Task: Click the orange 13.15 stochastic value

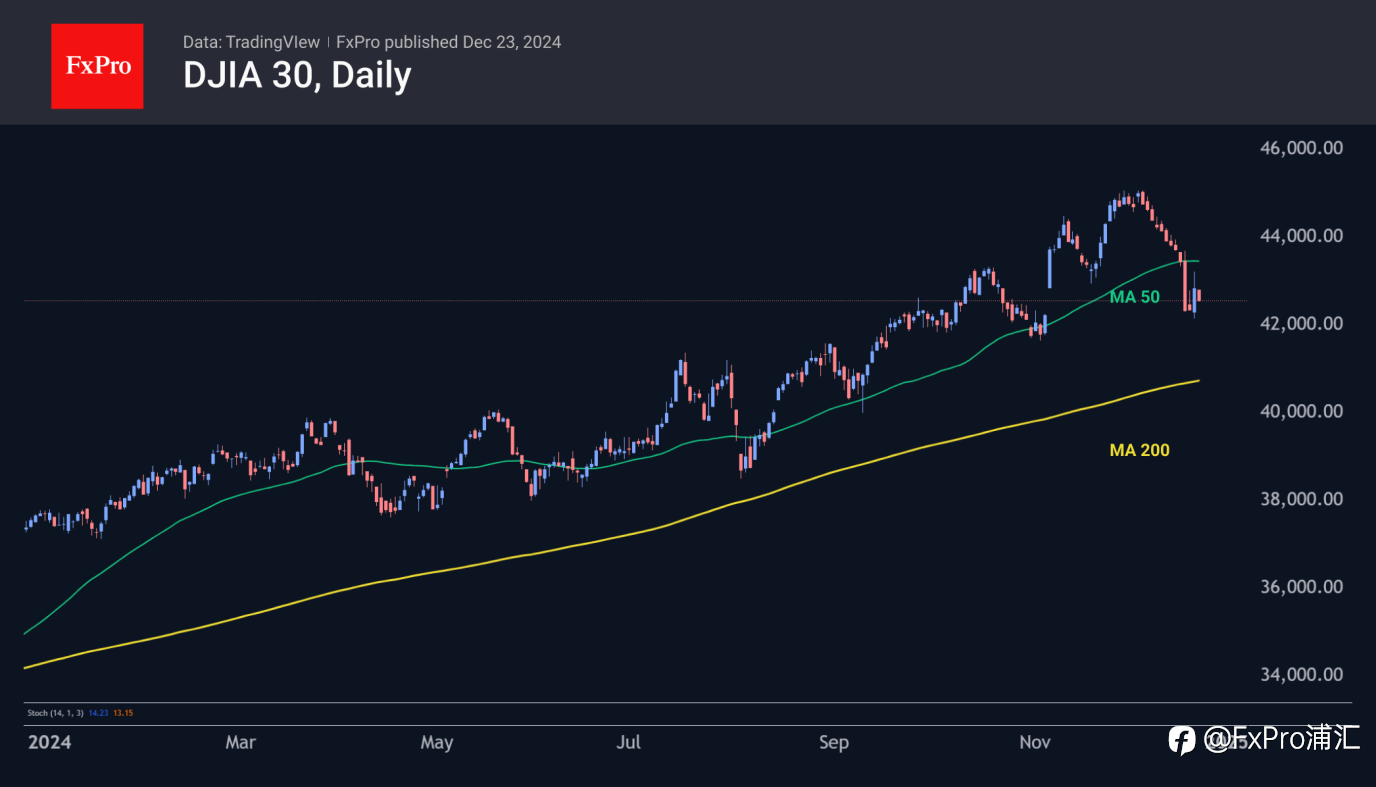Action: pyautogui.click(x=123, y=713)
